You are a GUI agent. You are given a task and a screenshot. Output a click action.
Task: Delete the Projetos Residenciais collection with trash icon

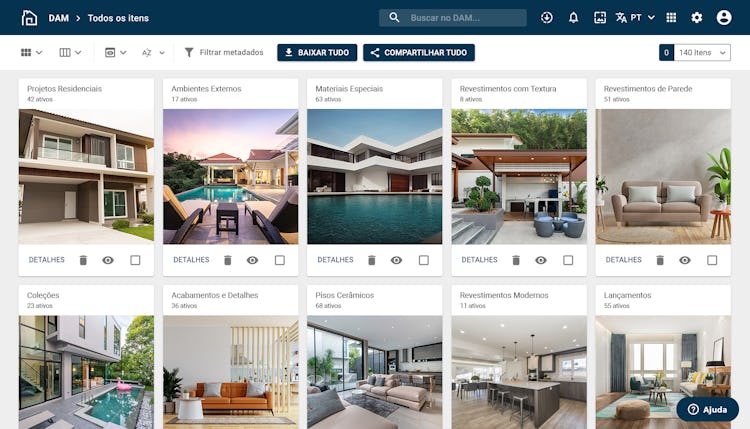83,260
